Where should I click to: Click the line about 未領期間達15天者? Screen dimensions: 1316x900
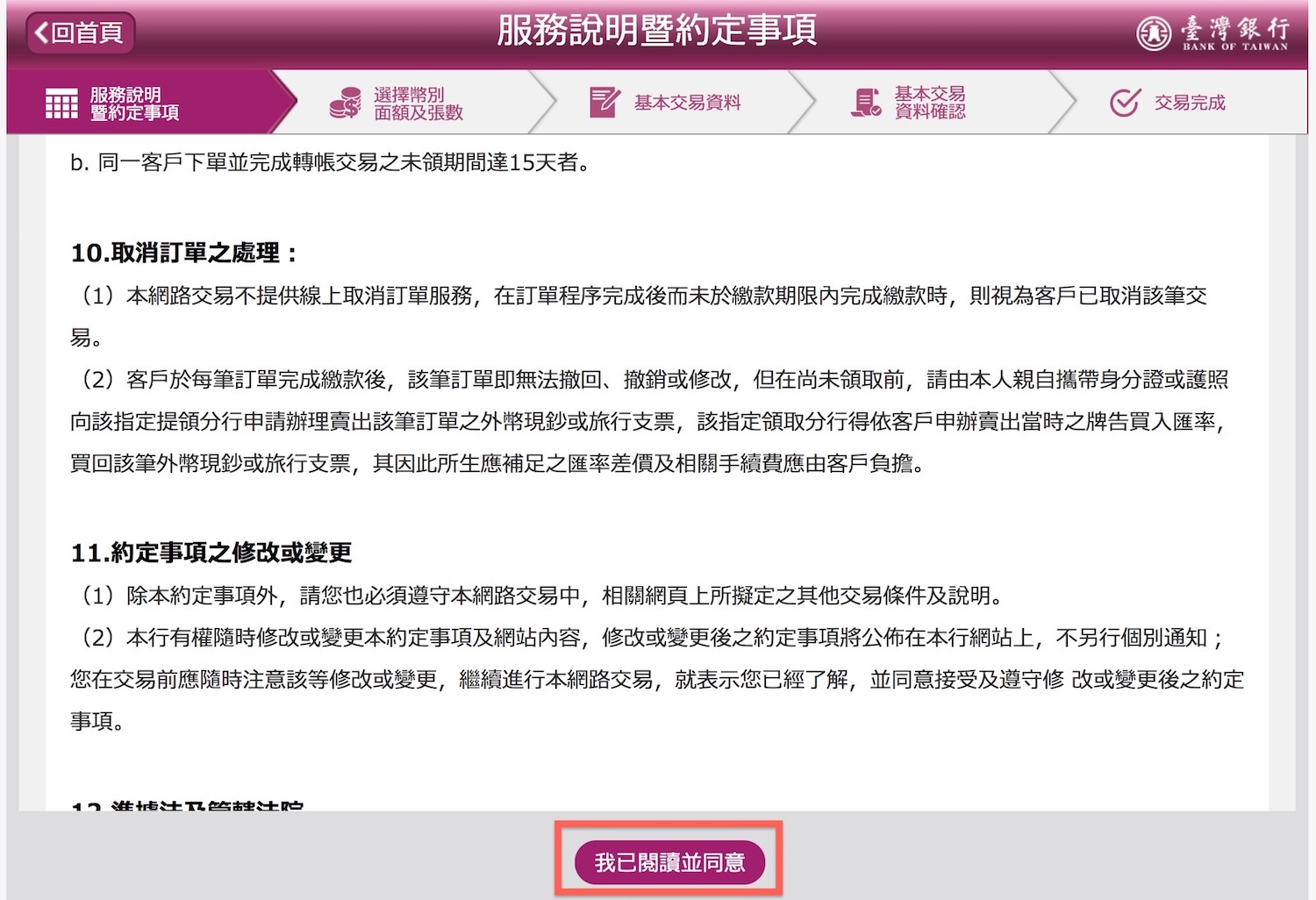(x=330, y=162)
